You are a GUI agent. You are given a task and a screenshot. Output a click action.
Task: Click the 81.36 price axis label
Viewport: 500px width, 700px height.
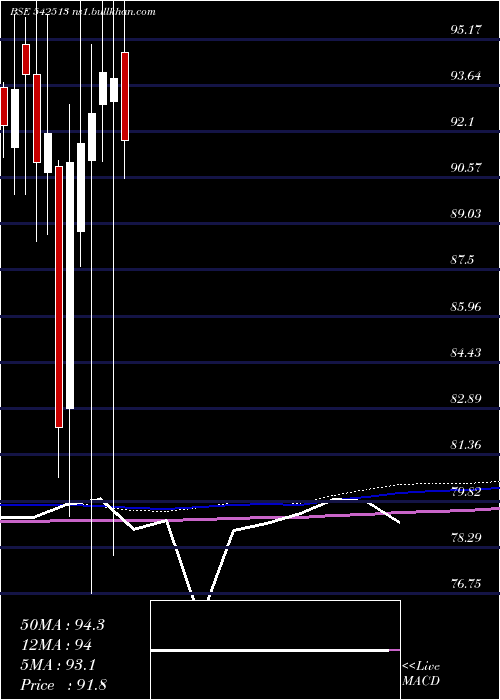(x=467, y=445)
